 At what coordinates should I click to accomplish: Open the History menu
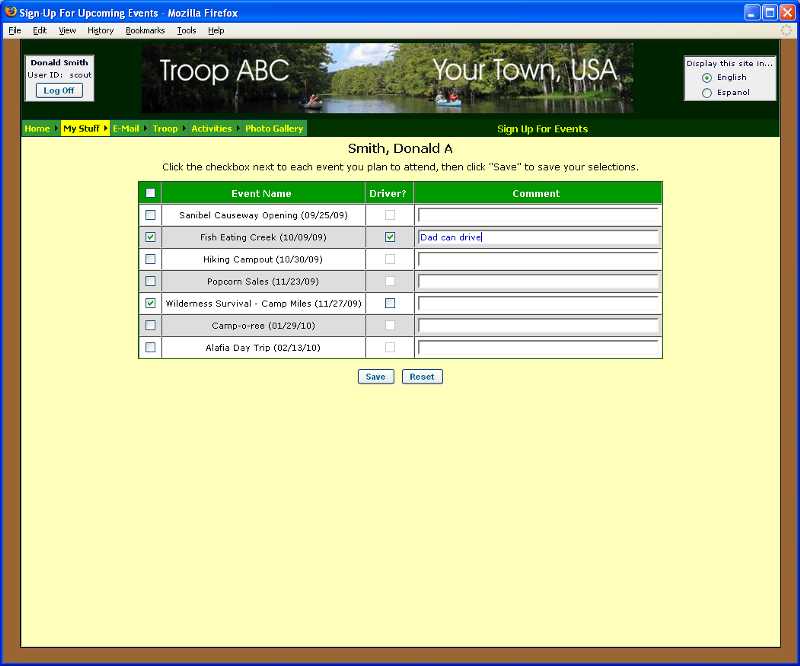coord(101,31)
